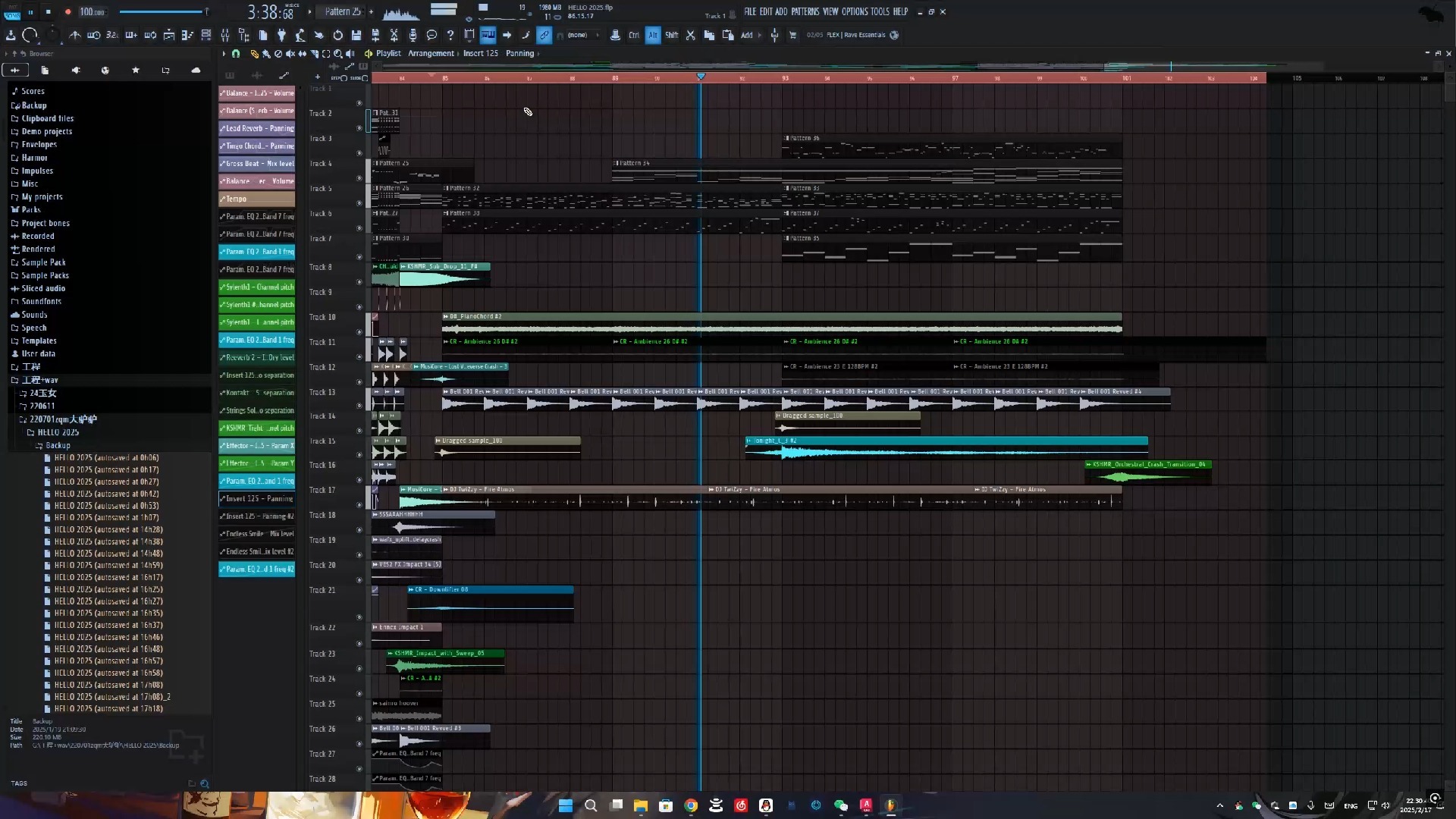The width and height of the screenshot is (1456, 819).
Task: Expand the Arrangement dropdown in playlist header
Action: pos(431,54)
